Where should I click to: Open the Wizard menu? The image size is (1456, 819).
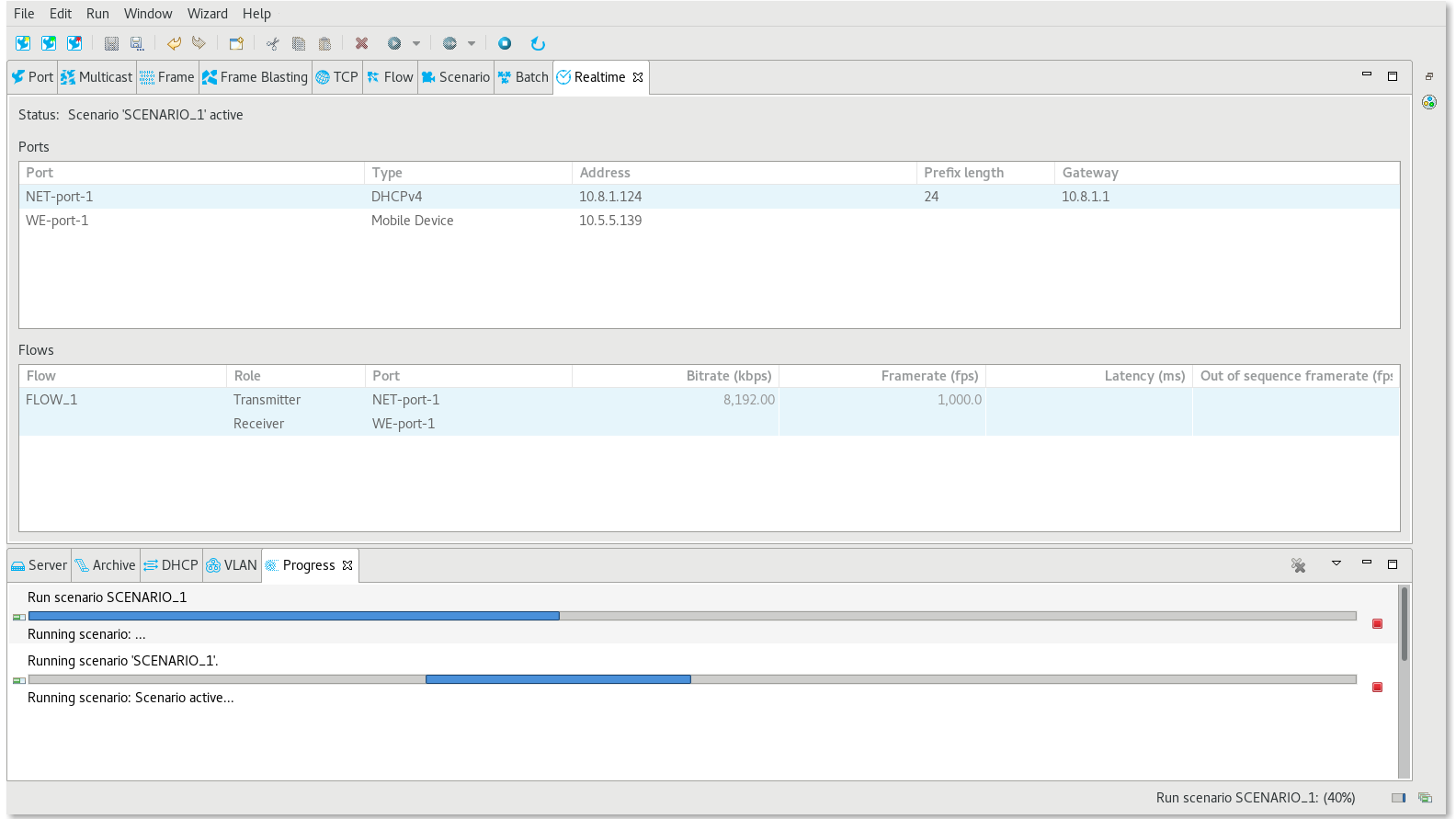point(207,14)
